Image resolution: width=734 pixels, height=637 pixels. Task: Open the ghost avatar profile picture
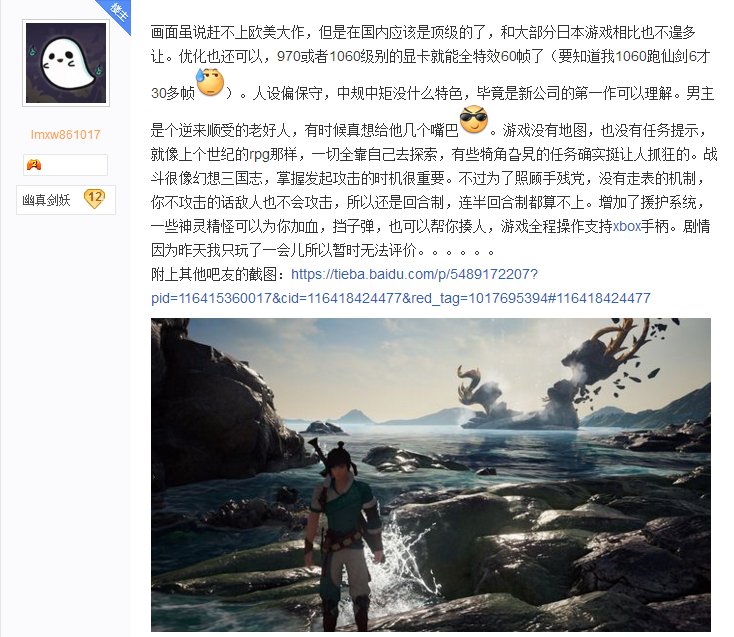pyautogui.click(x=66, y=63)
